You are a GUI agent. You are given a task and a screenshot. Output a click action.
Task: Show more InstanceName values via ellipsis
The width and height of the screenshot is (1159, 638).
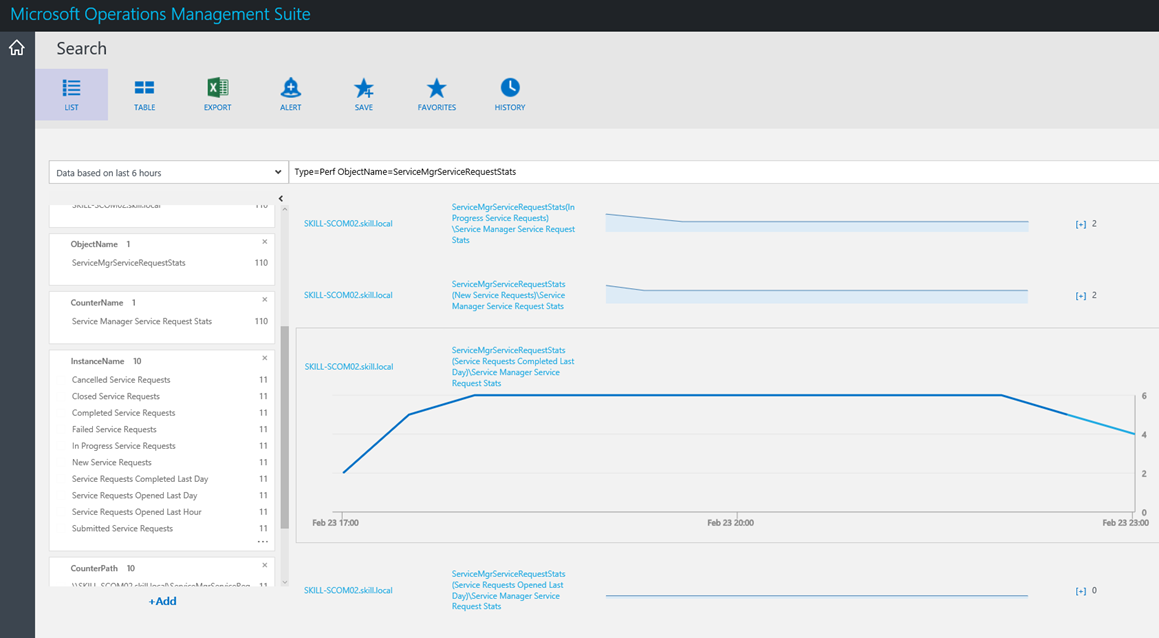tap(262, 542)
